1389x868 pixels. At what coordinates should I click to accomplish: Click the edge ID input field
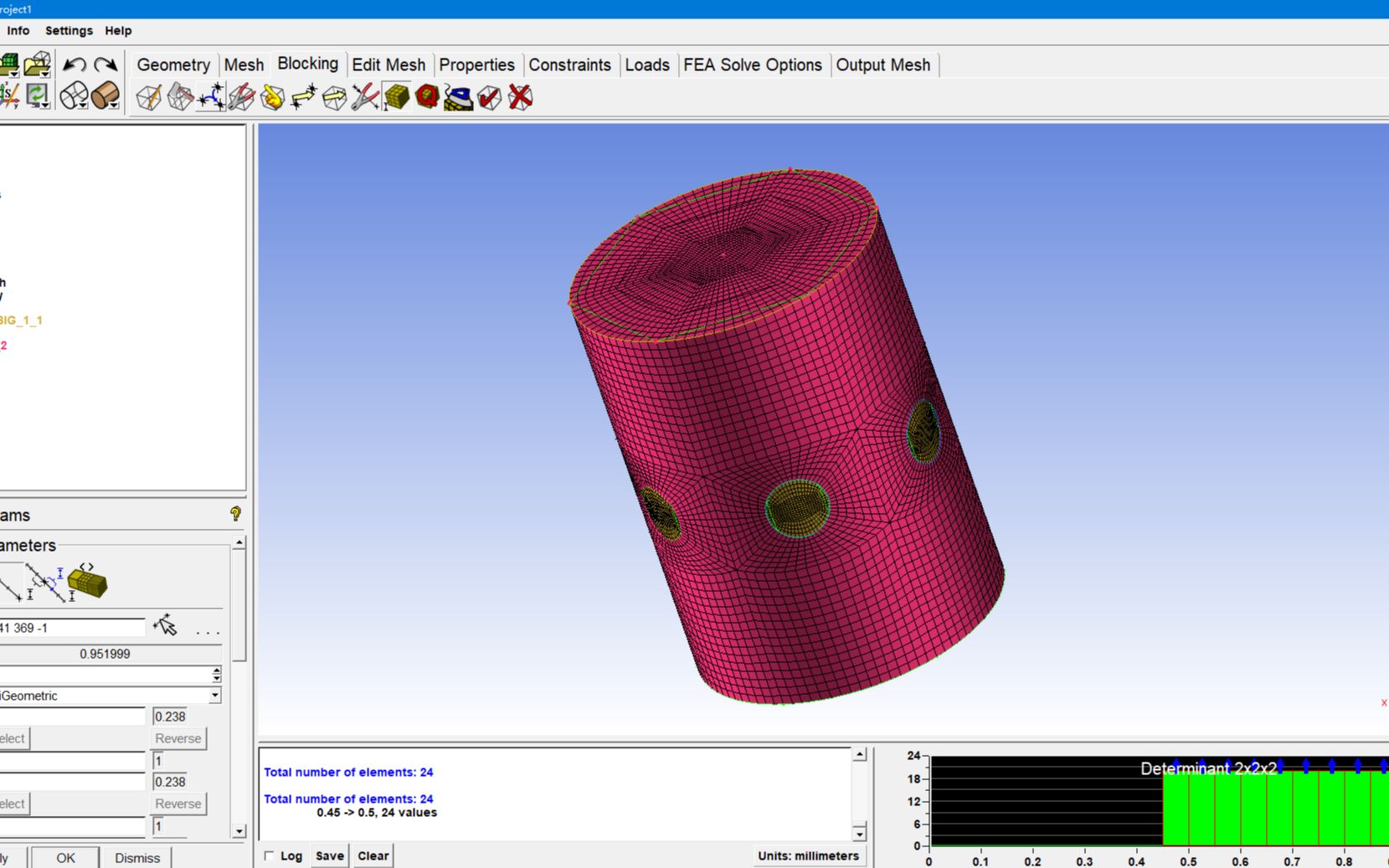point(72,628)
